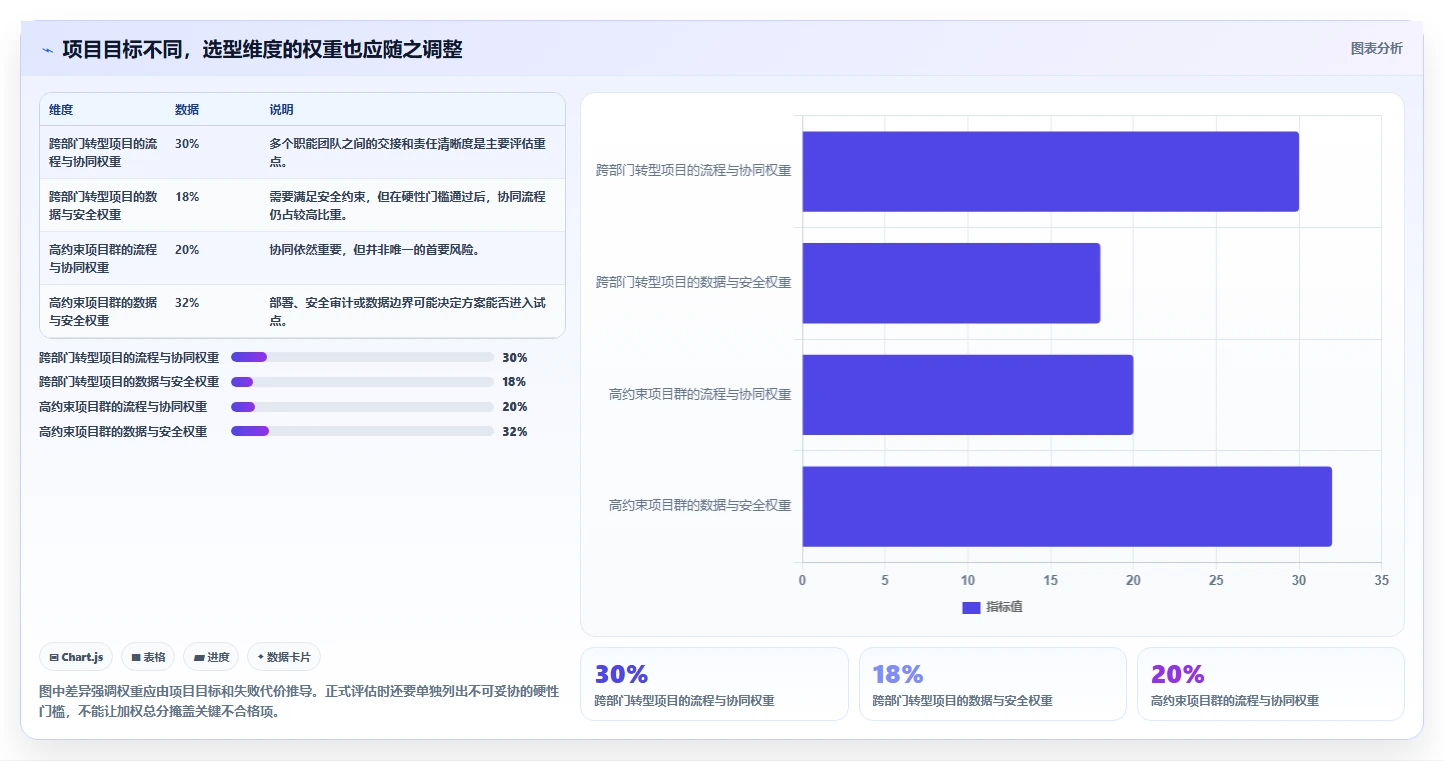Image resolution: width=1444 pixels, height=761 pixels.
Task: Click the table cell 跨部门转型项目的流程与协同权重
Action: pos(103,152)
